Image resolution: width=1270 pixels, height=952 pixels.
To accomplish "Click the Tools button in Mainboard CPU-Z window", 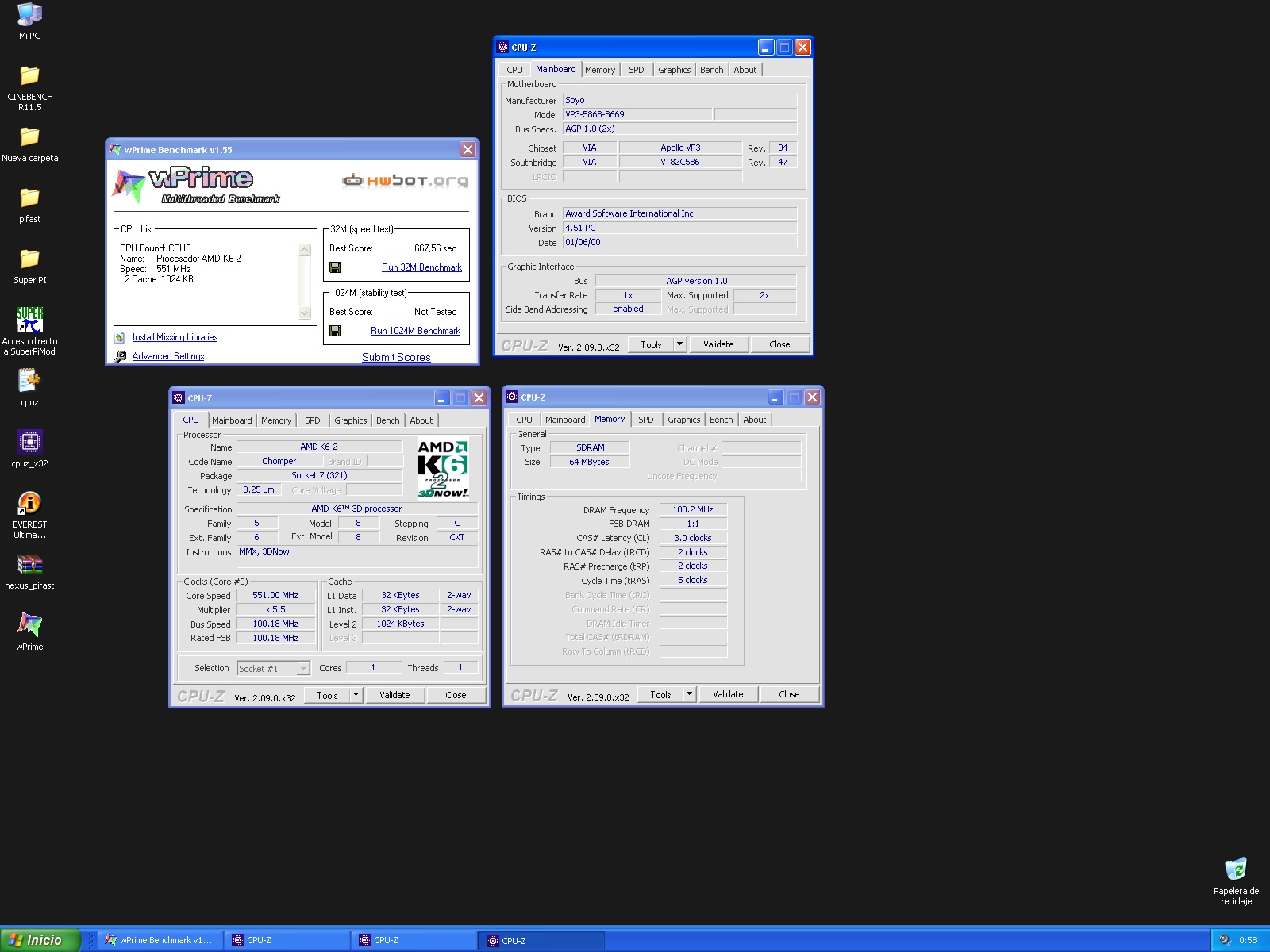I will point(651,344).
